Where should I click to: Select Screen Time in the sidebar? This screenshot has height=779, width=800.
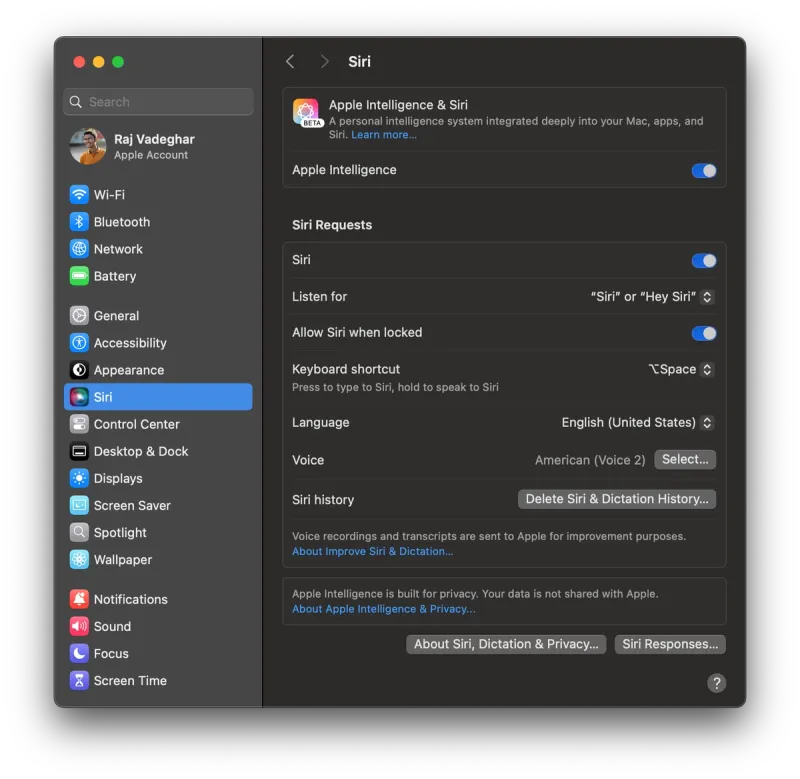point(158,680)
